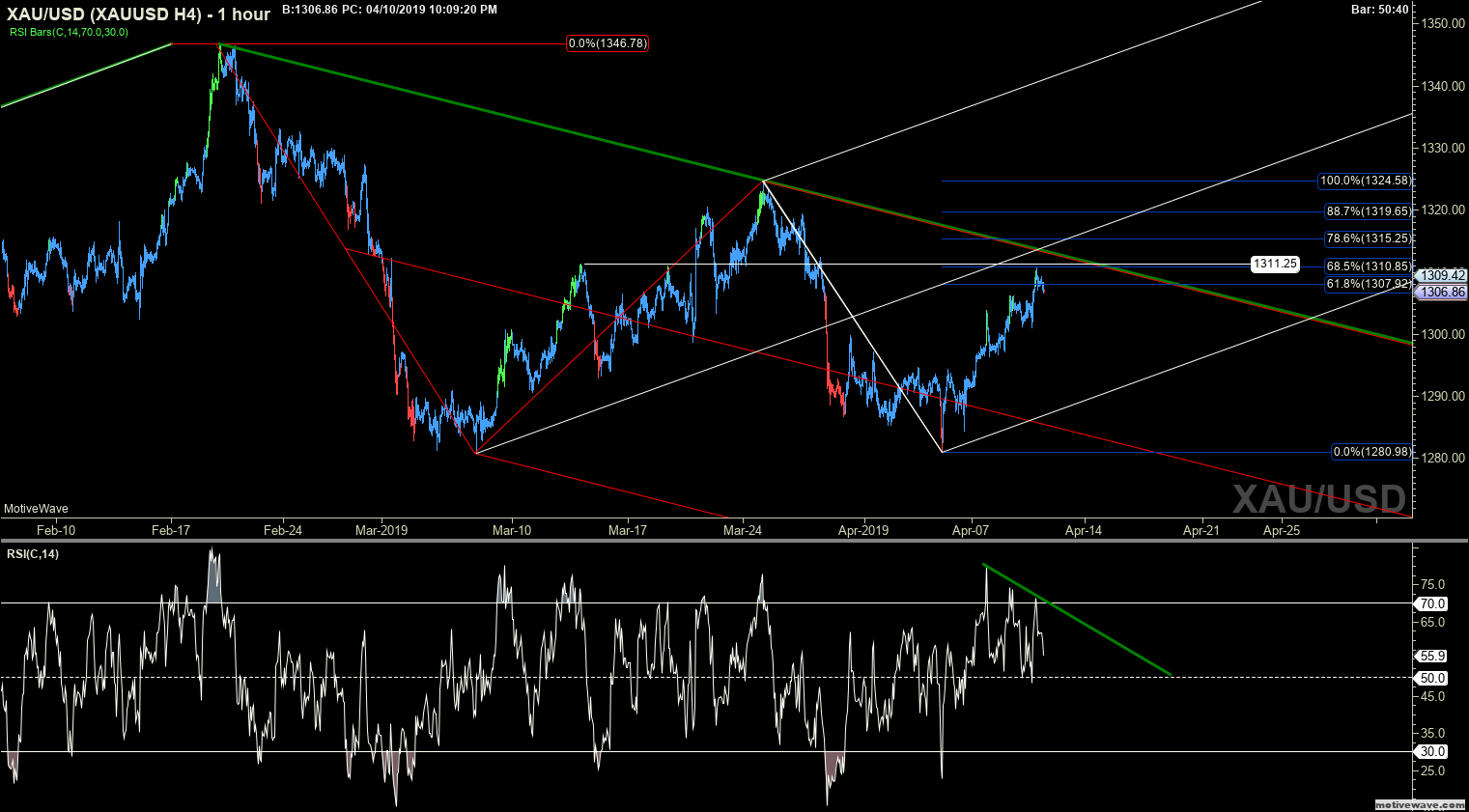Click the Apr-07 date axis label
Viewport: 1469px width, 812px height.
tap(971, 530)
